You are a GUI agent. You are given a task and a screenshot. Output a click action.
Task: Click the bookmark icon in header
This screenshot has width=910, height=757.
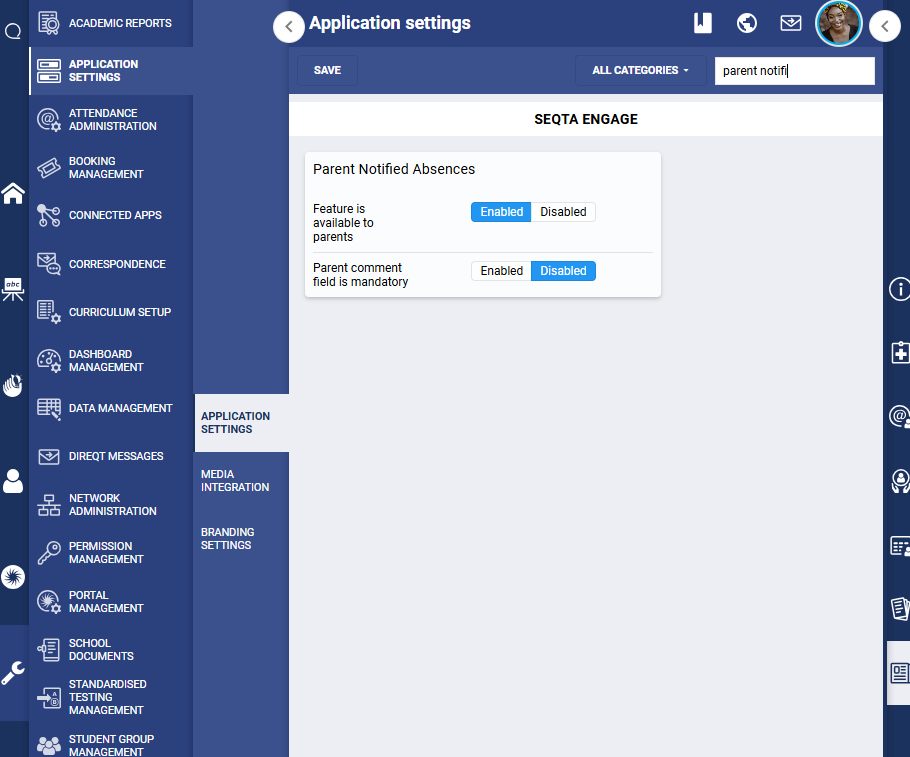pos(703,23)
